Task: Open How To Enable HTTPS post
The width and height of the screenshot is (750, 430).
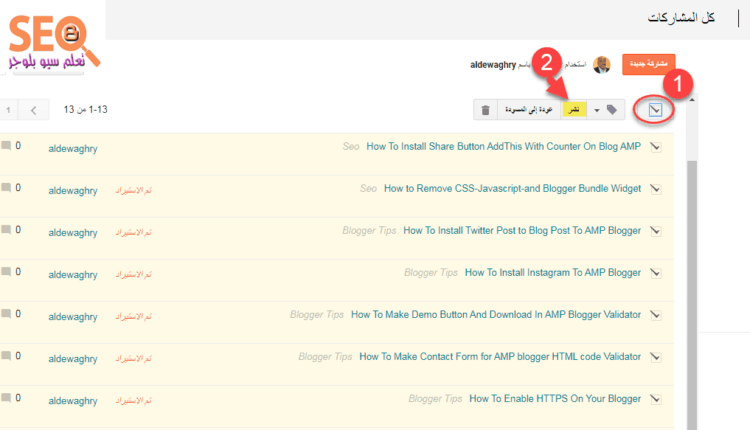Action: (555, 399)
